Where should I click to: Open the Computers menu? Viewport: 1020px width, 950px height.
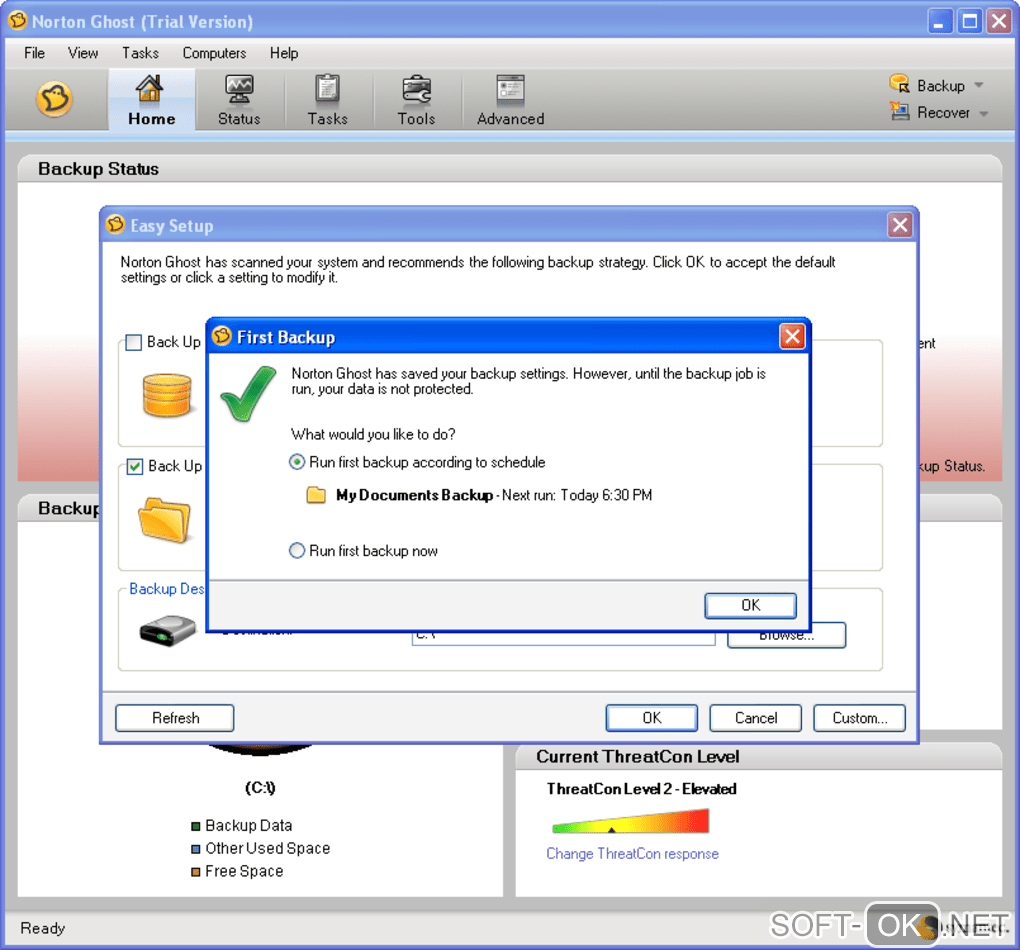tap(214, 53)
